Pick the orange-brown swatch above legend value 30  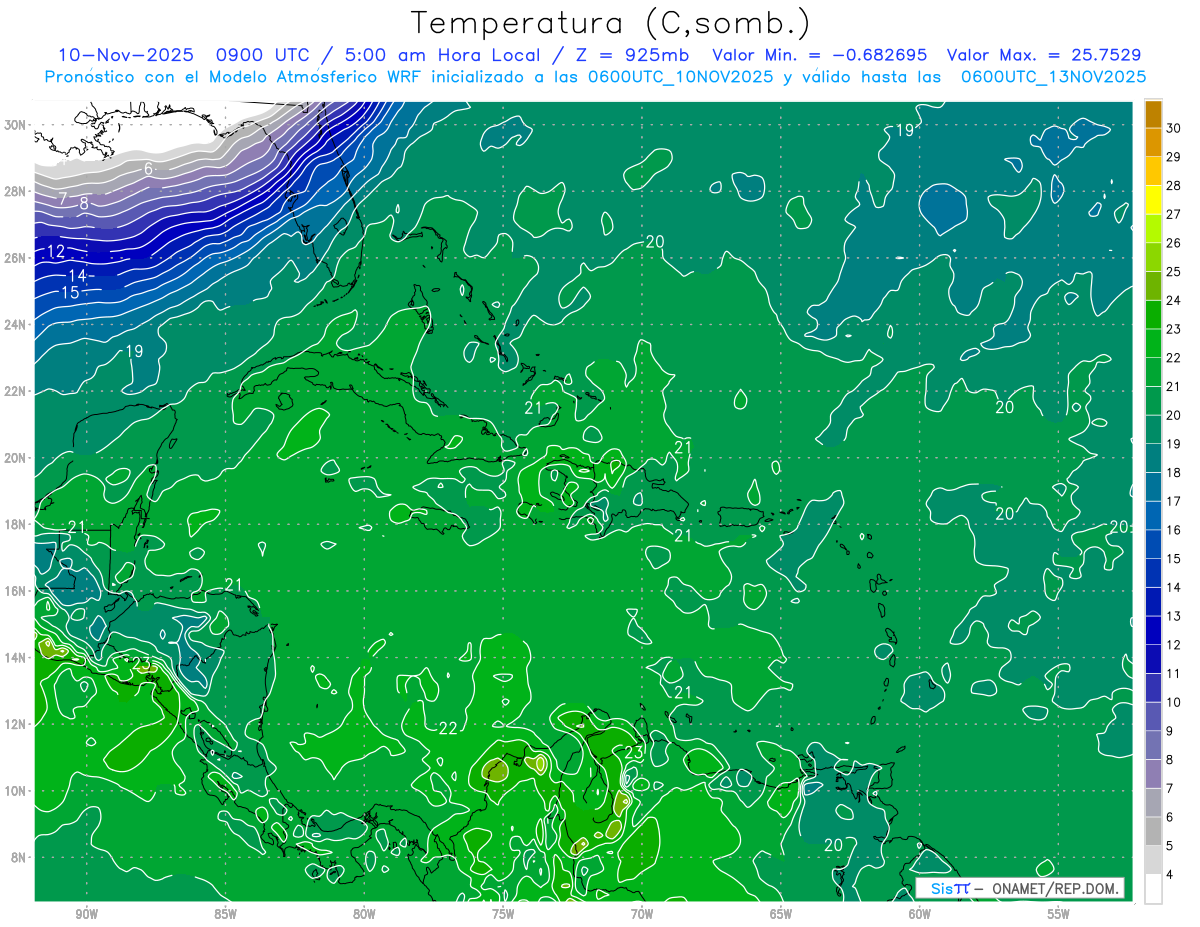click(x=1153, y=114)
